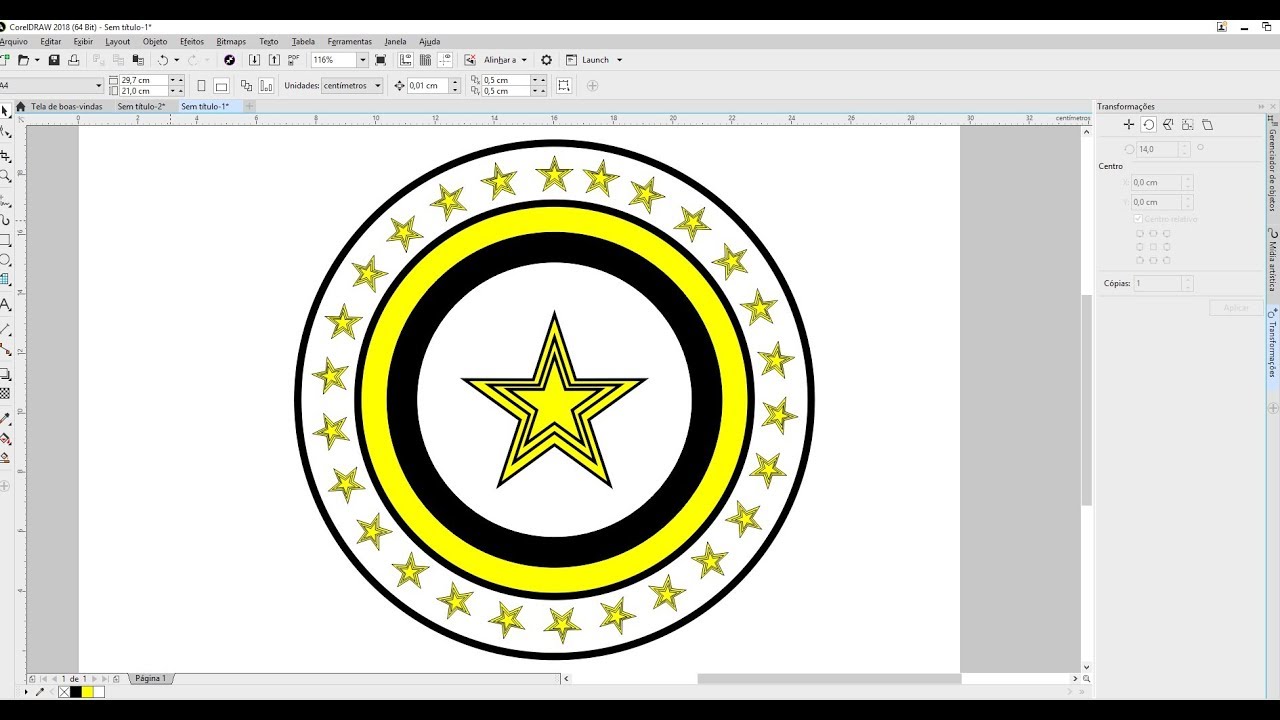
Task: Select the Drop Shadow tool
Action: coord(5,374)
